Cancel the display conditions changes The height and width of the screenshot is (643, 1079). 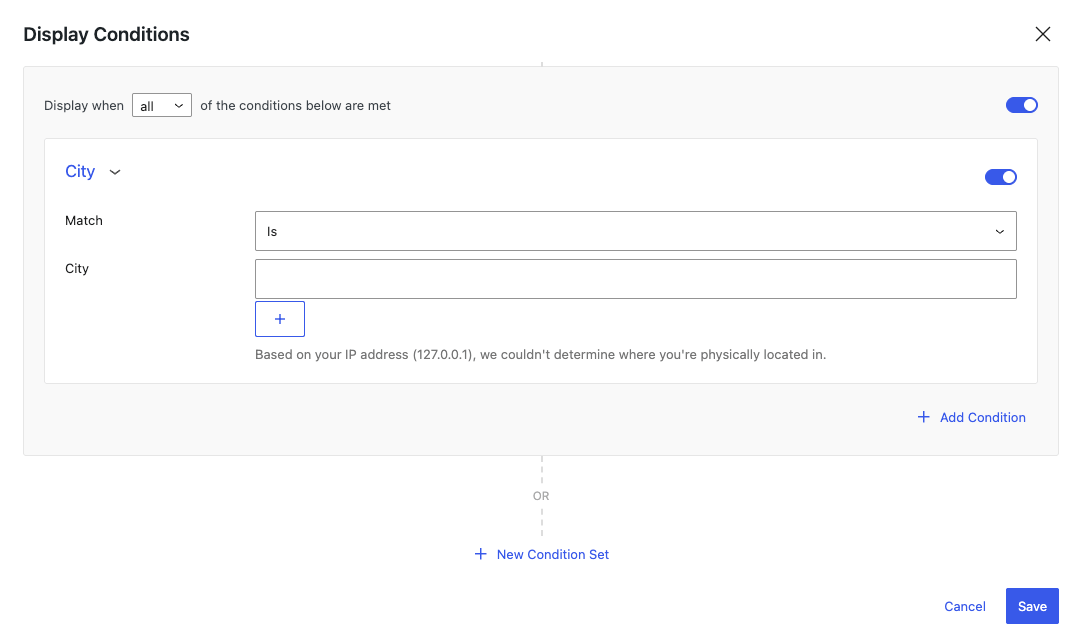coord(964,607)
